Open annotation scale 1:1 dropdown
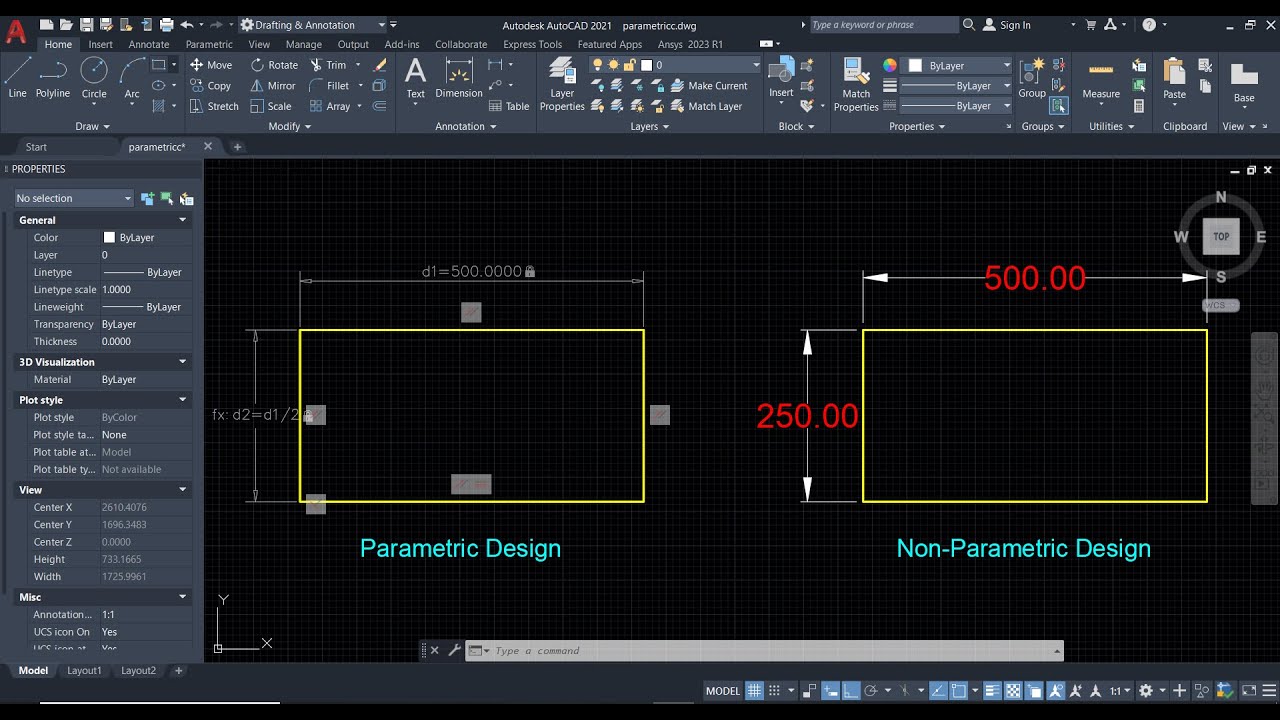This screenshot has width=1280, height=720. [1119, 691]
